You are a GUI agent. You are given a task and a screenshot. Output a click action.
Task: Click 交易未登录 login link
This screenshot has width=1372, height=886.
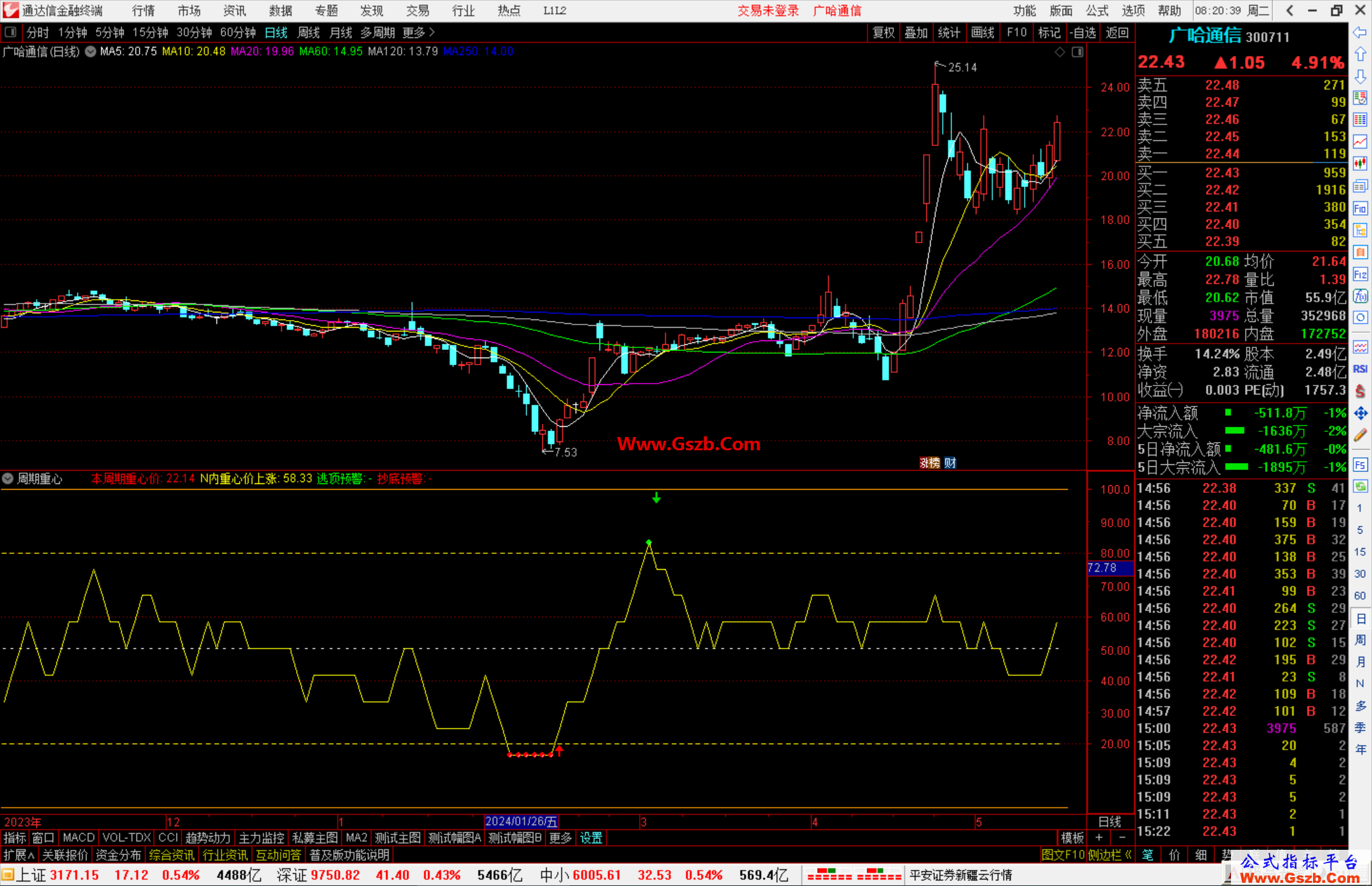[768, 11]
